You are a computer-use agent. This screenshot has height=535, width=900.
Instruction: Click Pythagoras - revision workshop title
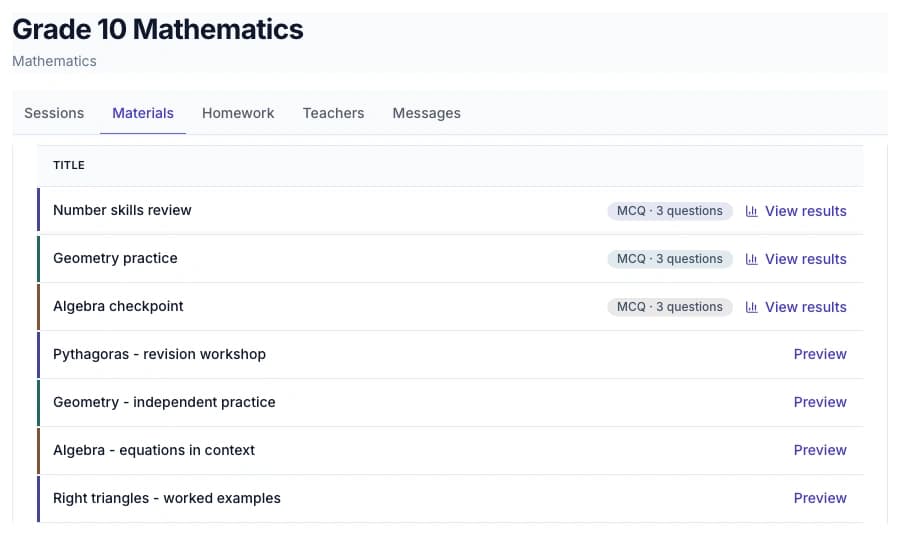(160, 354)
